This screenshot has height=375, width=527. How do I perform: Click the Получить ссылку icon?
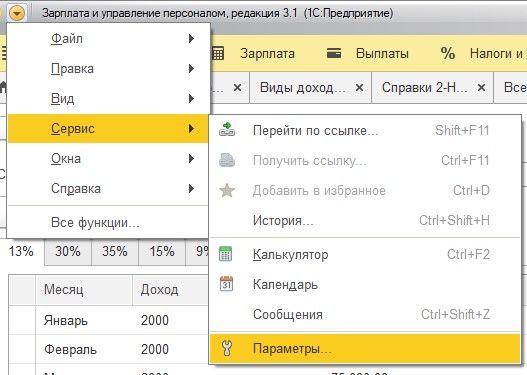click(x=227, y=160)
